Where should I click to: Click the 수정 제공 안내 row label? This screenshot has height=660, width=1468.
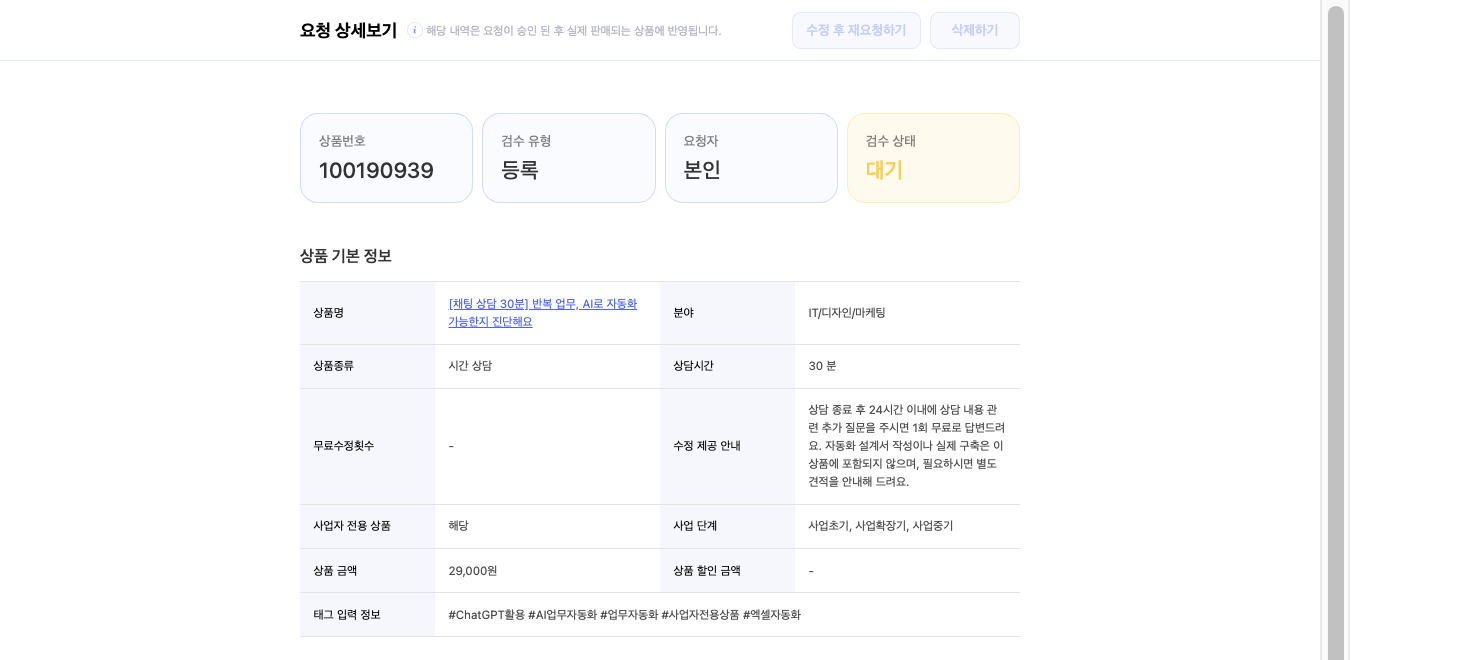pyautogui.click(x=707, y=446)
